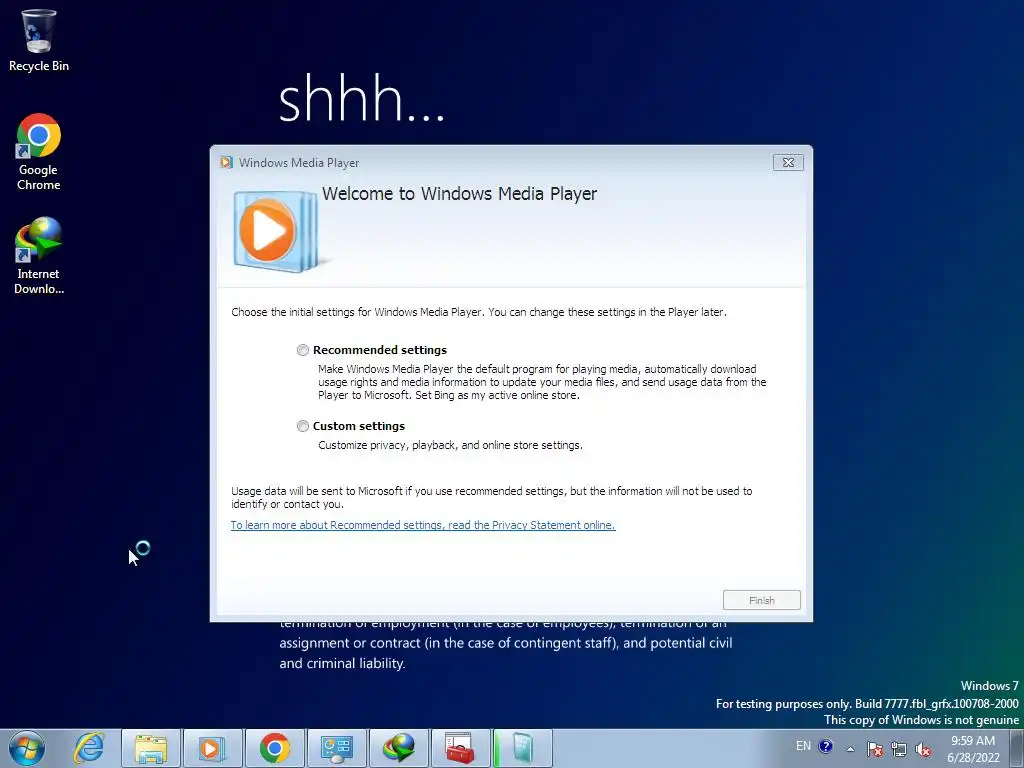Click the Finish button
The height and width of the screenshot is (768, 1024).
click(761, 600)
